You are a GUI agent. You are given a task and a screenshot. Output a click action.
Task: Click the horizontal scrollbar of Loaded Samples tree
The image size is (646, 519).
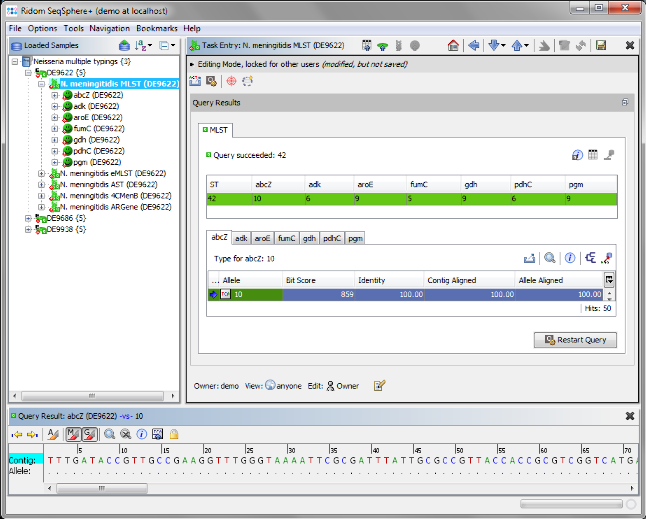pos(92,396)
